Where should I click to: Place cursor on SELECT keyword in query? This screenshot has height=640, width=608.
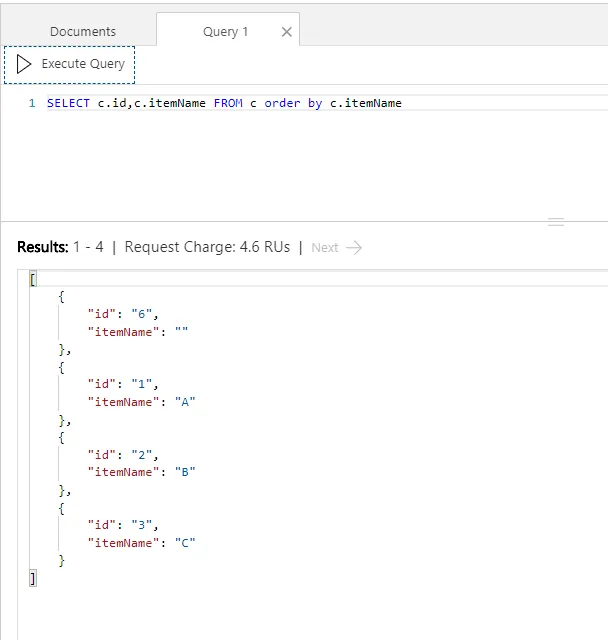pos(68,103)
